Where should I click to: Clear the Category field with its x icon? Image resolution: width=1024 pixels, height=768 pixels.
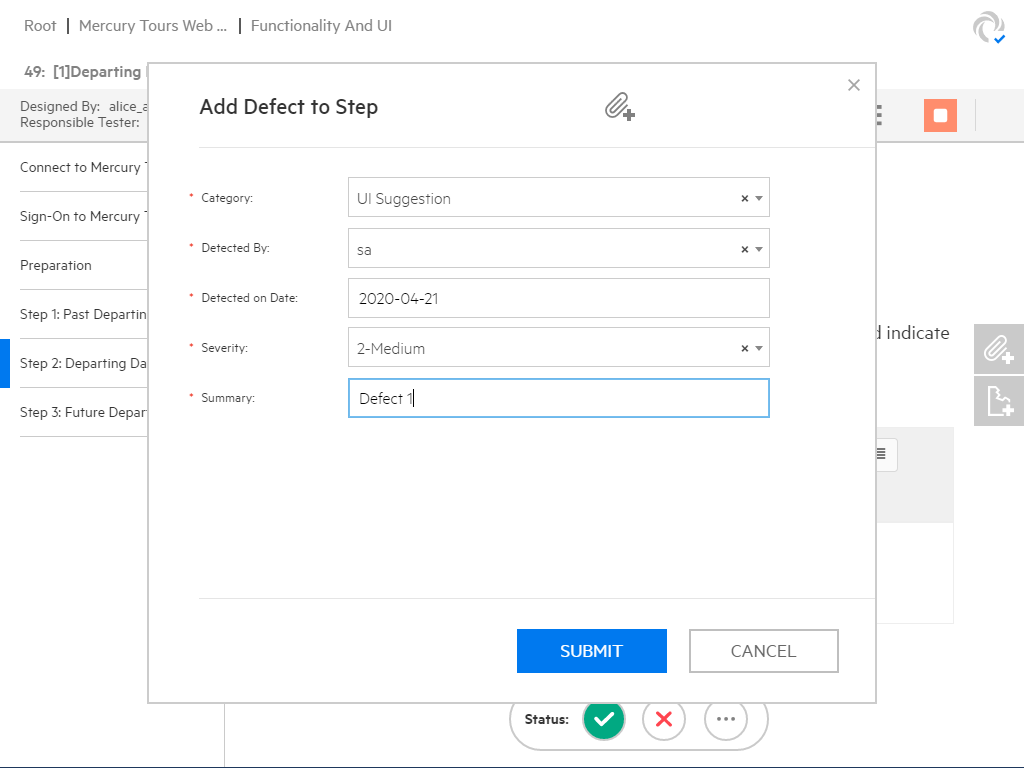click(x=744, y=199)
